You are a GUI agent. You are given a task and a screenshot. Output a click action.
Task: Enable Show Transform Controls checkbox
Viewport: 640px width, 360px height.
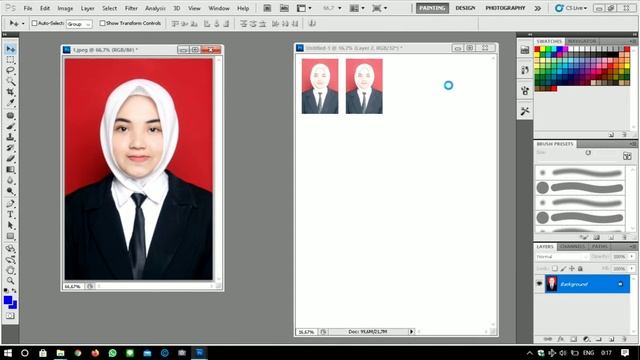(102, 23)
